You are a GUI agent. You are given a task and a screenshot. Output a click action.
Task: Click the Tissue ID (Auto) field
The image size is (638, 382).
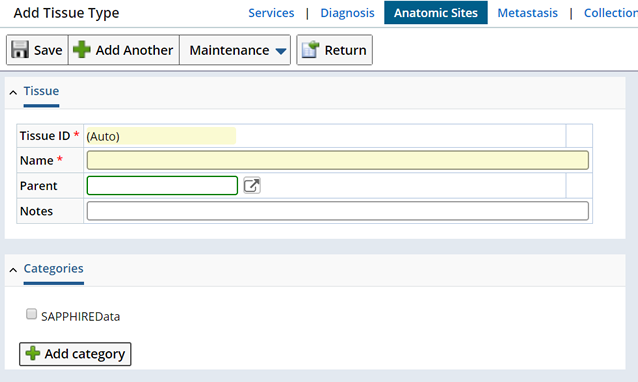[x=161, y=136]
